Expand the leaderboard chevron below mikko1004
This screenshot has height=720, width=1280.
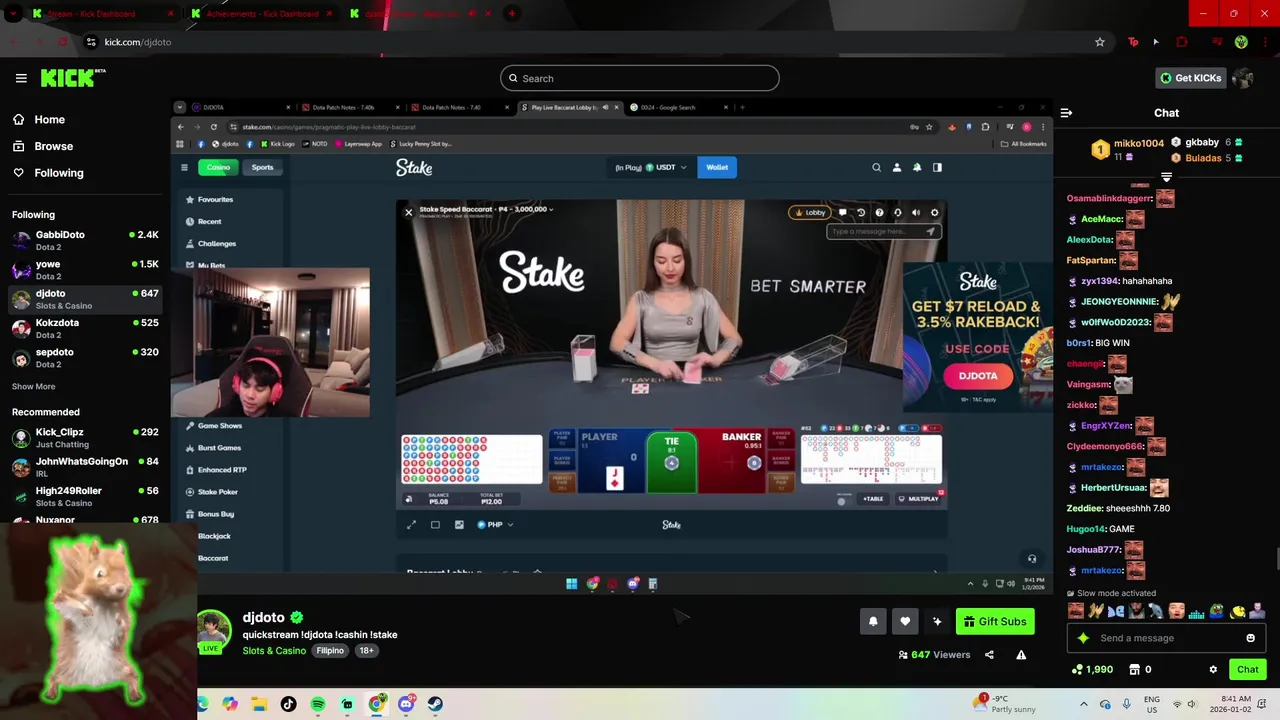[x=1166, y=177]
